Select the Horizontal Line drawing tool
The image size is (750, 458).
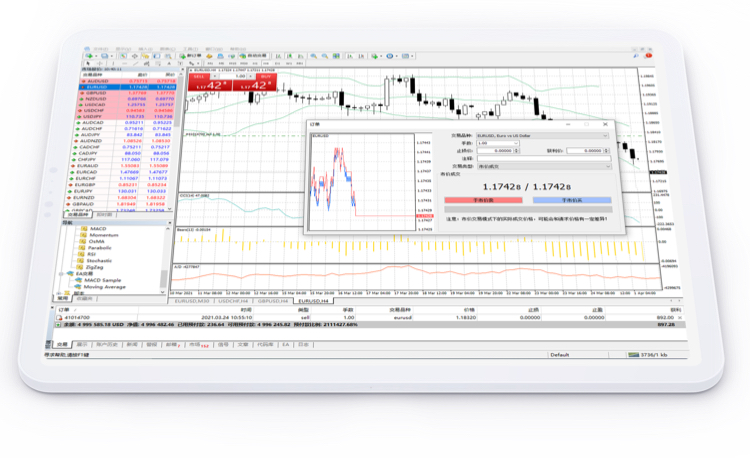pyautogui.click(x=124, y=64)
